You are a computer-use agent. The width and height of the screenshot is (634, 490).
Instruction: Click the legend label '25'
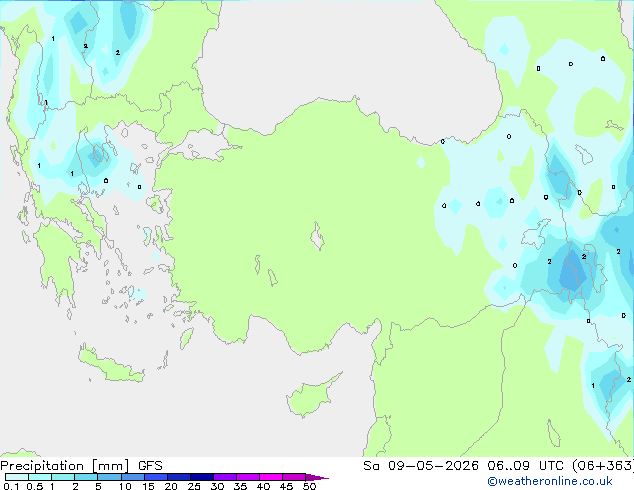194,486
